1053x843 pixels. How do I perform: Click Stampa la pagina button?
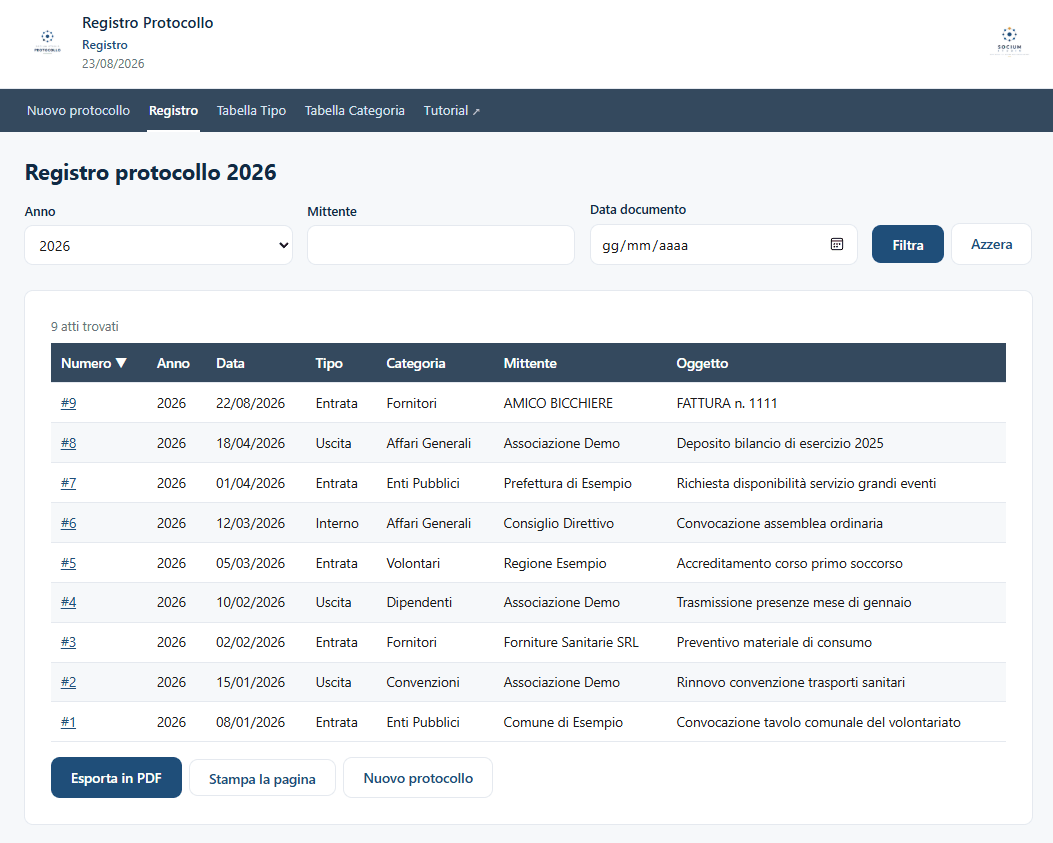tap(262, 779)
